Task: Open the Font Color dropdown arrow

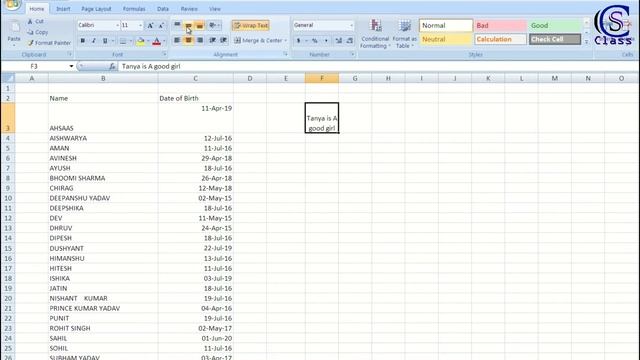Action: (x=164, y=40)
